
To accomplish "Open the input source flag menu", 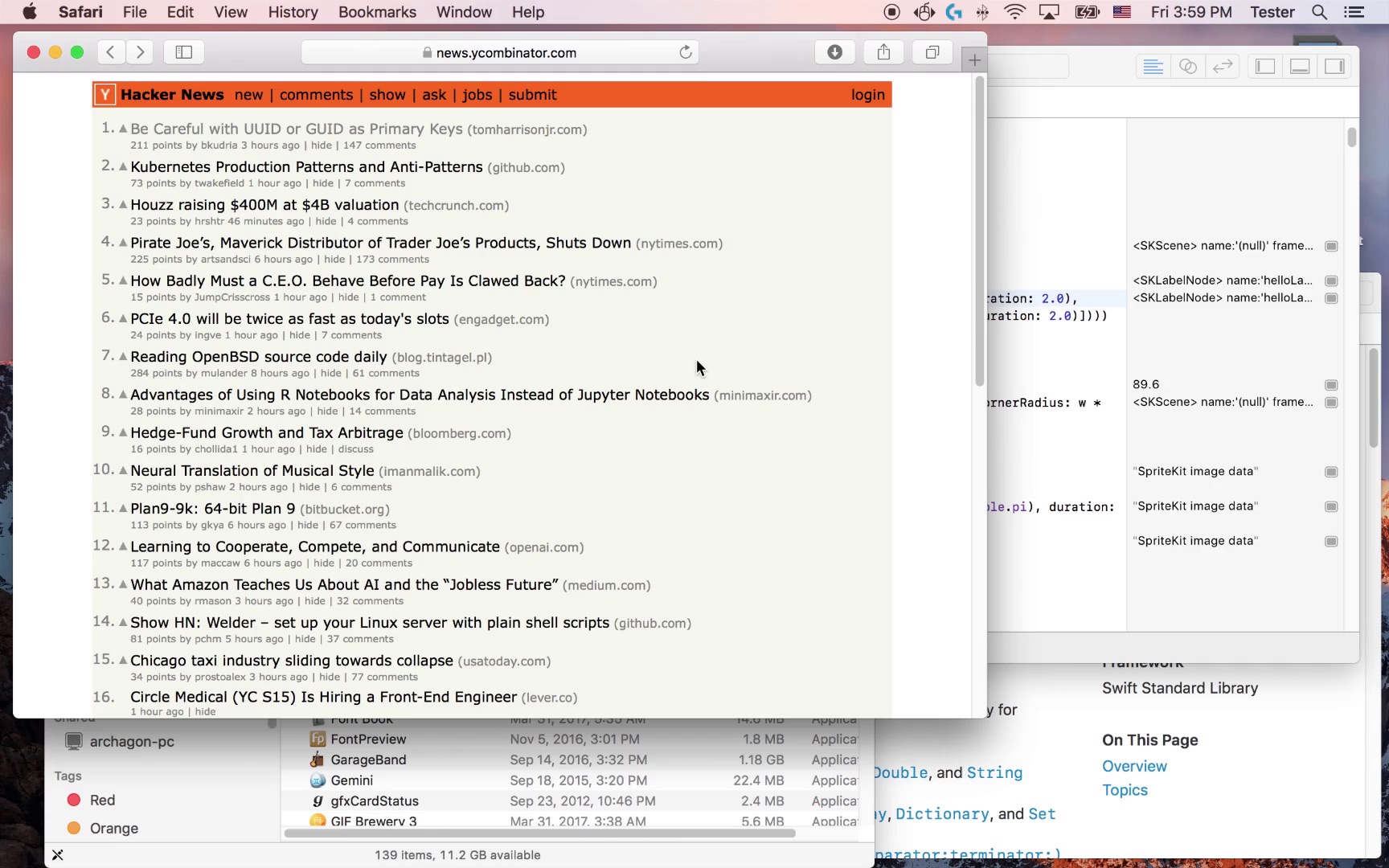I will [1122, 12].
